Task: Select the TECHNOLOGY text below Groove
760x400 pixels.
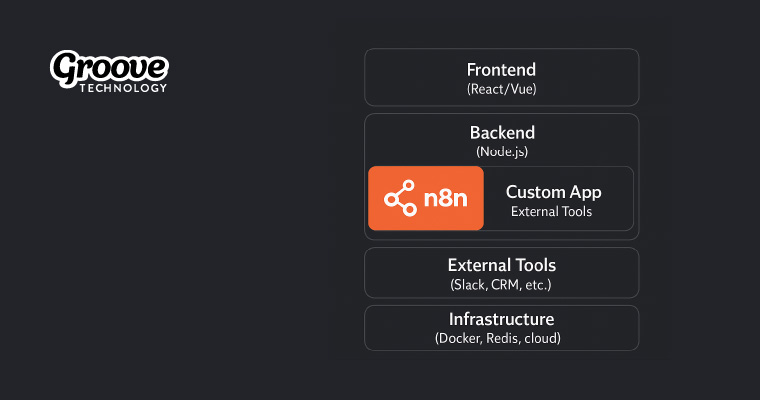Action: tap(122, 88)
